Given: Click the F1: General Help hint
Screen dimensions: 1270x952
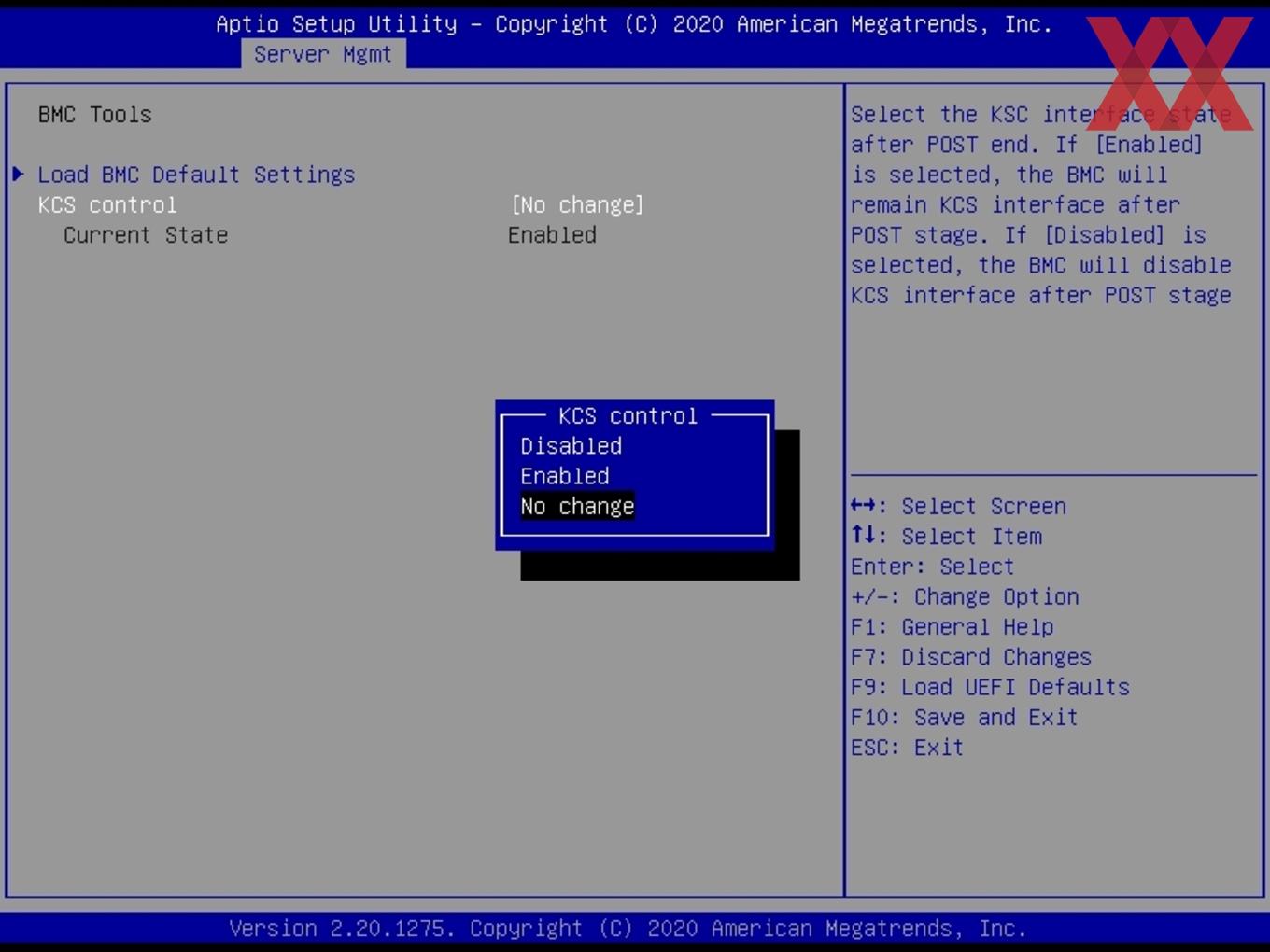Looking at the screenshot, I should 952,626.
